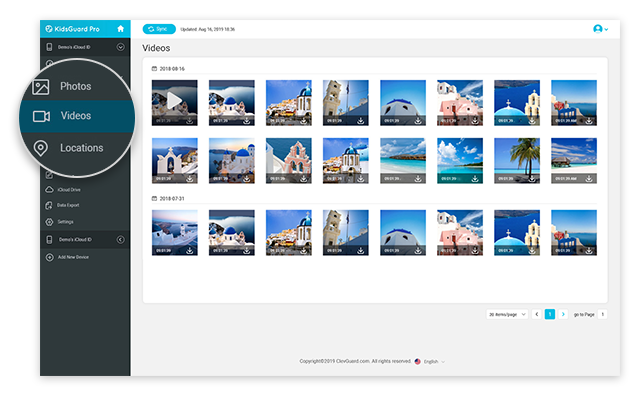Click the home icon beside KidsGuard Pro

(121, 29)
